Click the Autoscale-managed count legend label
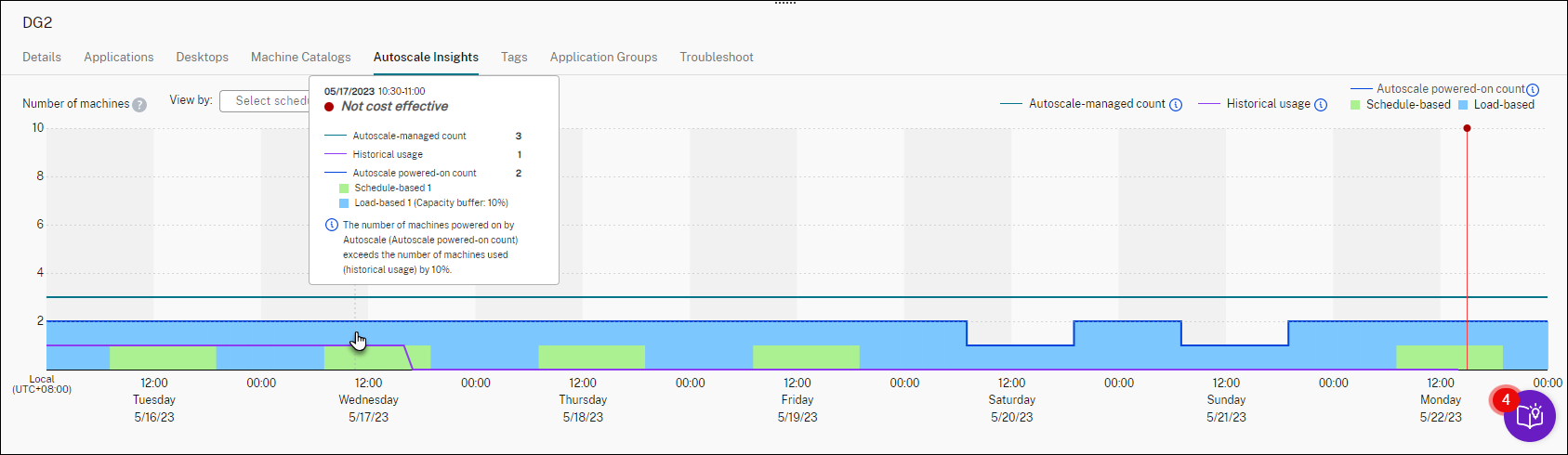The width and height of the screenshot is (1568, 455). (1097, 104)
